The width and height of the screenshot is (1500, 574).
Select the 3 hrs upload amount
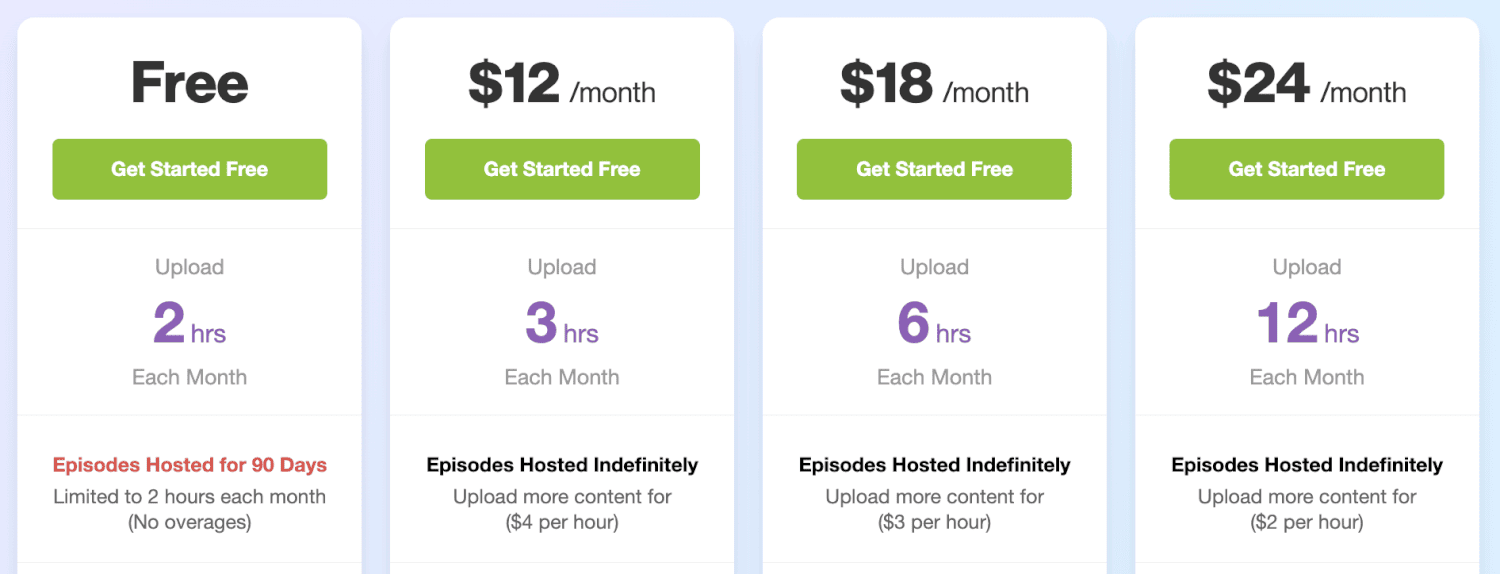[x=562, y=323]
